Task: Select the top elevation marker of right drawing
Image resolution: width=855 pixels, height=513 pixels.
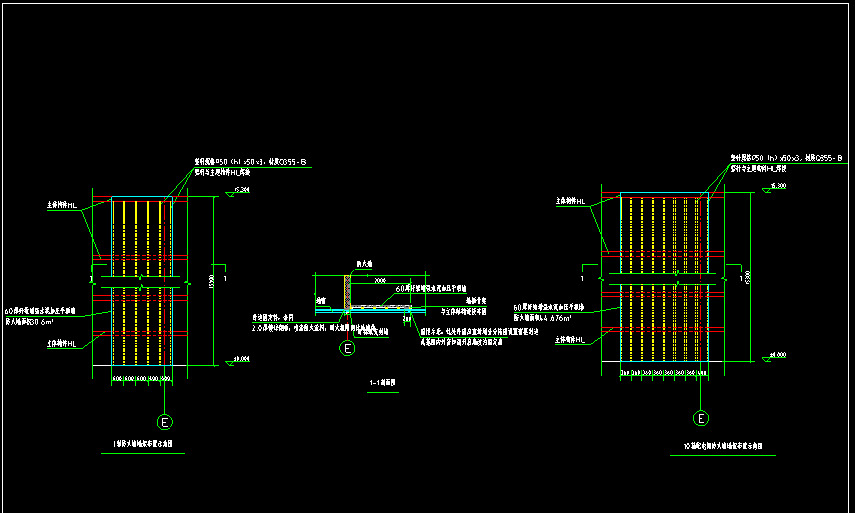Action: click(x=777, y=188)
